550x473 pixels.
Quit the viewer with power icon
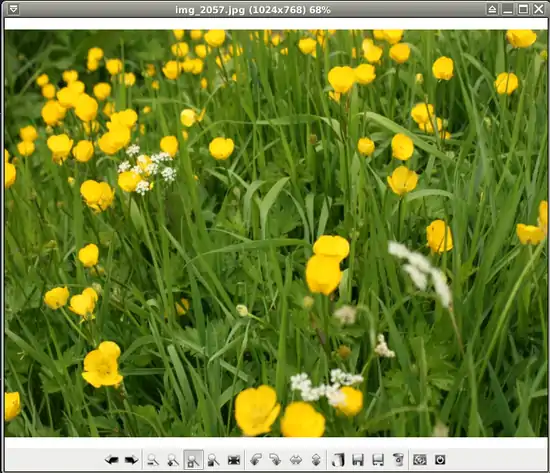[x=440, y=460]
